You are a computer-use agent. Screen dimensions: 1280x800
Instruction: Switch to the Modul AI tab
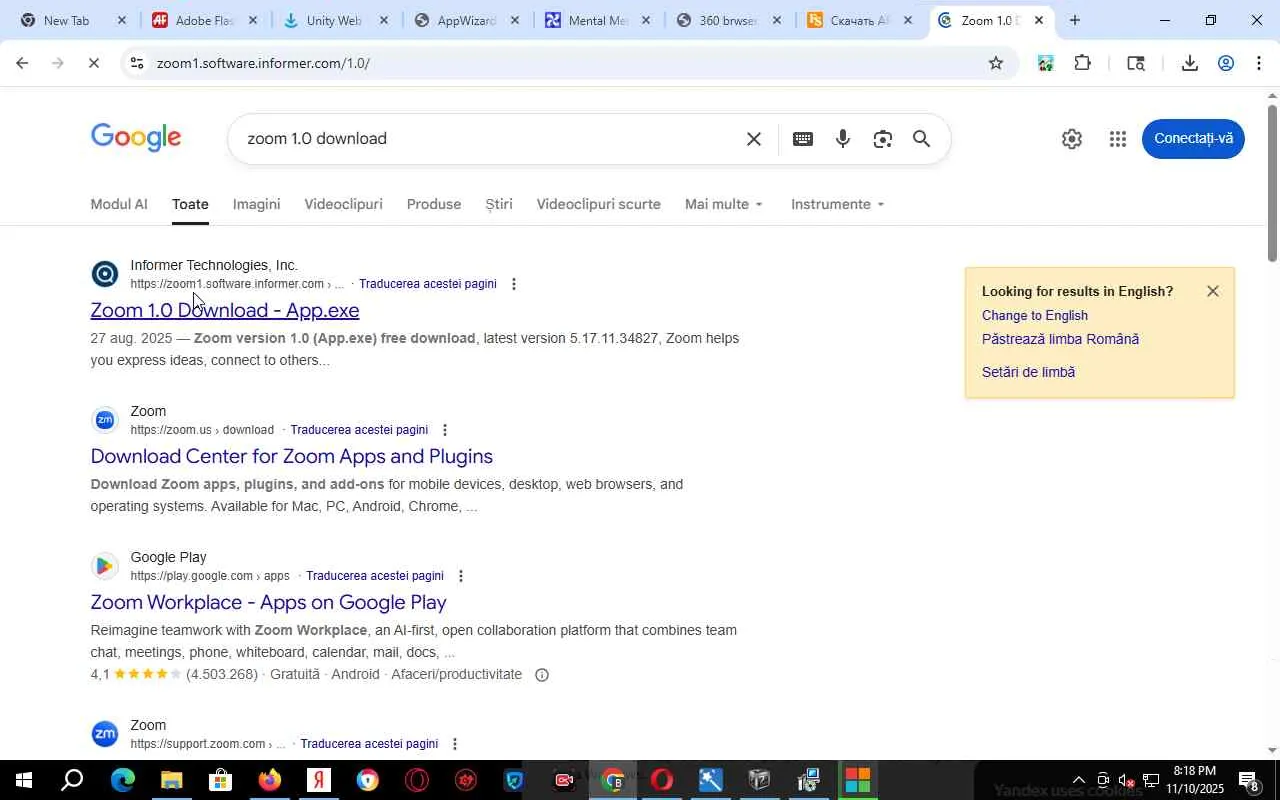pyautogui.click(x=119, y=204)
